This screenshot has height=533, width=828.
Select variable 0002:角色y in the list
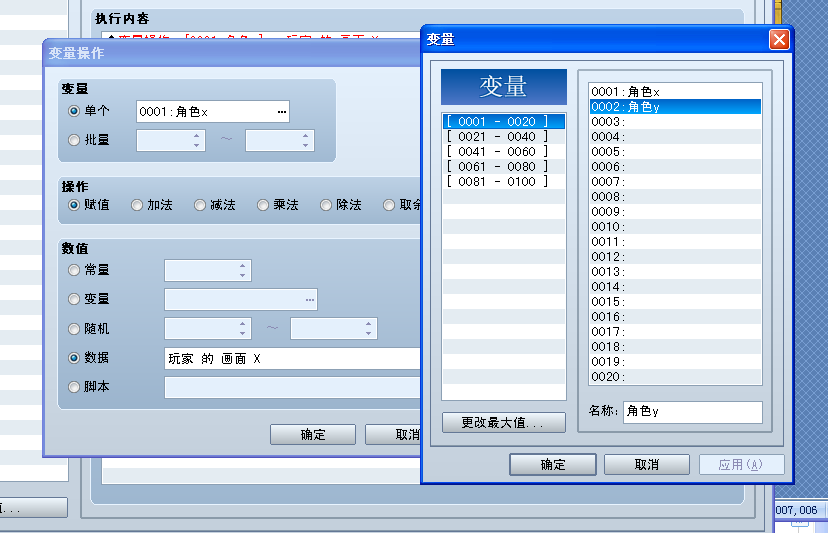(x=675, y=107)
